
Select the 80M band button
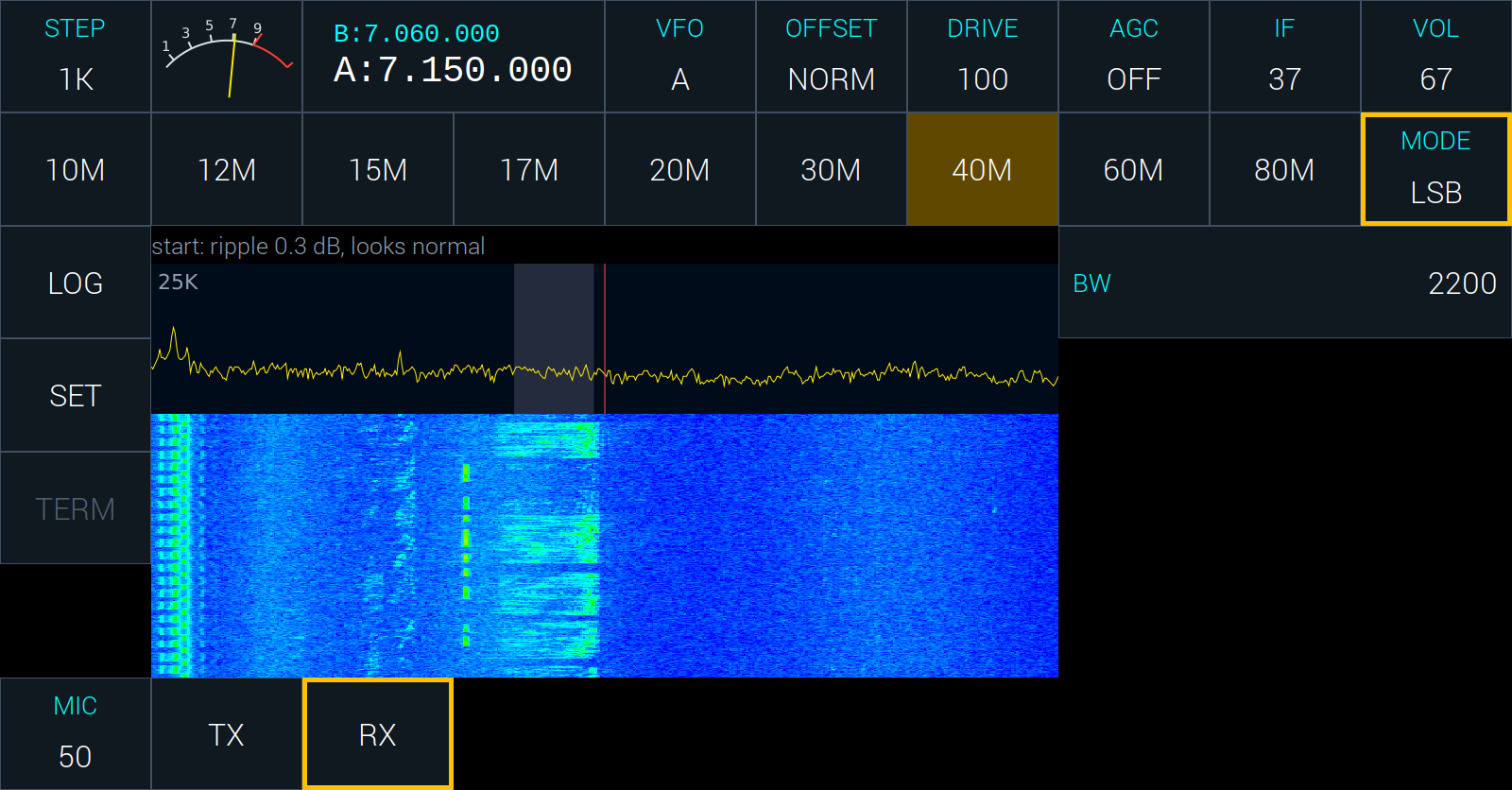[1285, 169]
